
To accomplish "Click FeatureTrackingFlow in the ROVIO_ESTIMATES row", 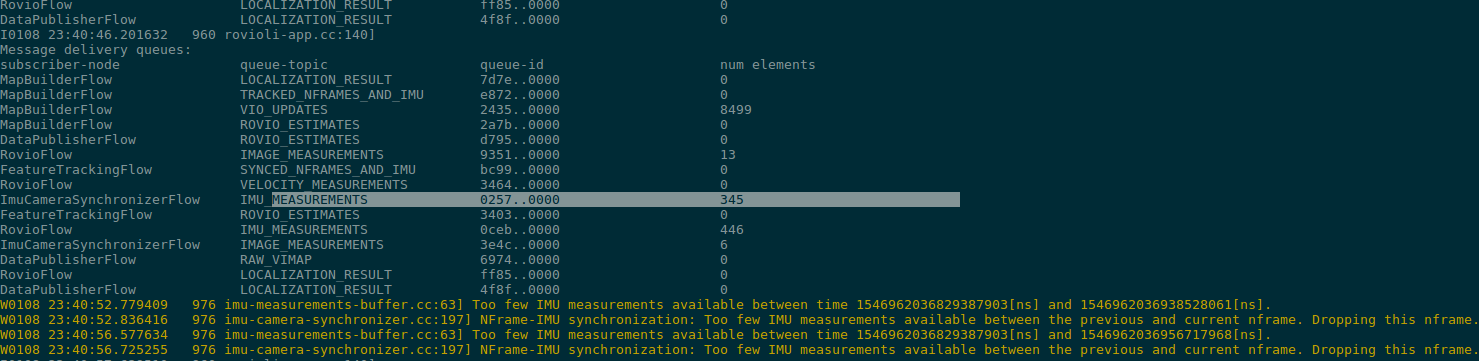I will click(x=76, y=215).
